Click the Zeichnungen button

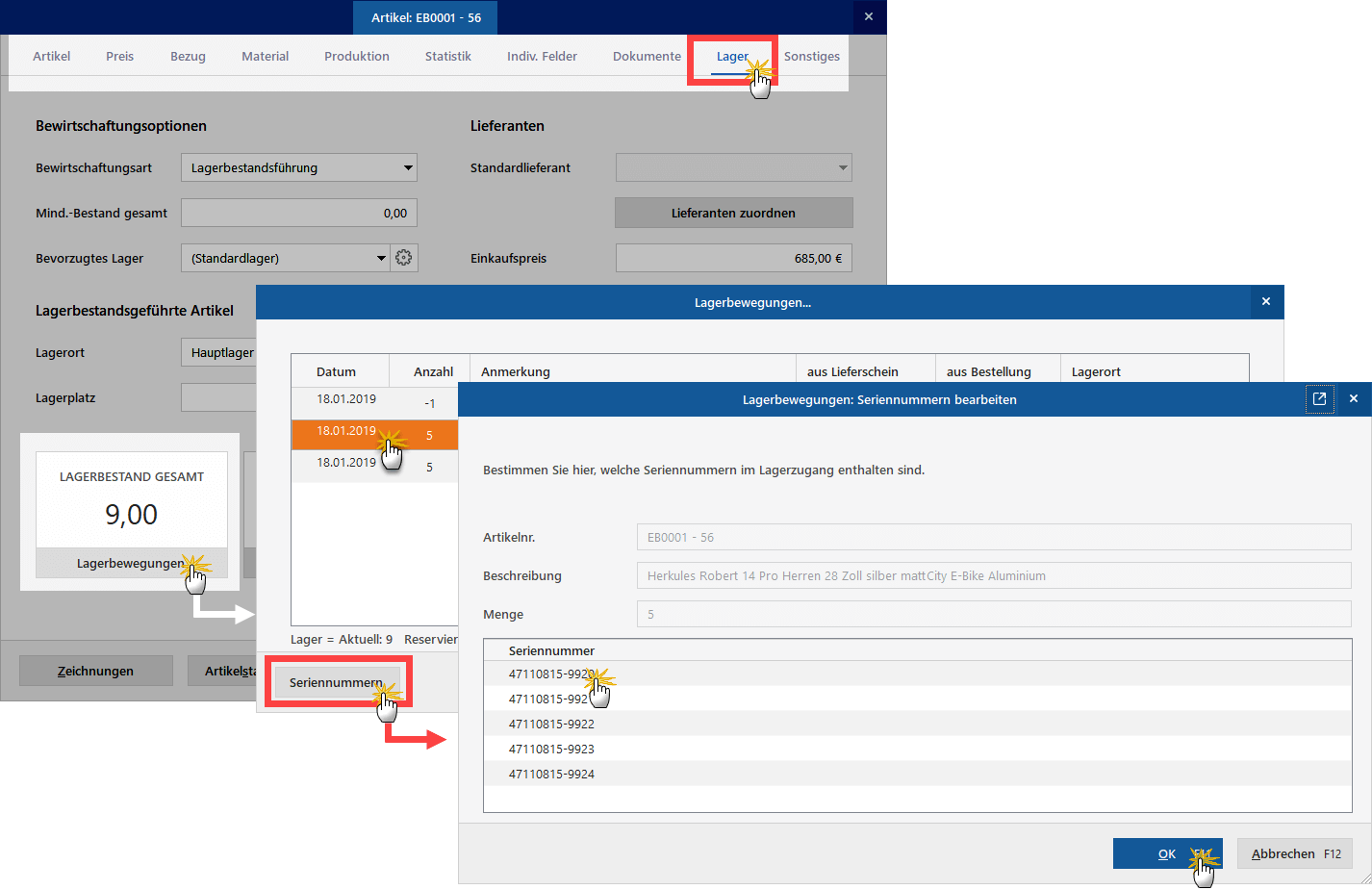(96, 671)
